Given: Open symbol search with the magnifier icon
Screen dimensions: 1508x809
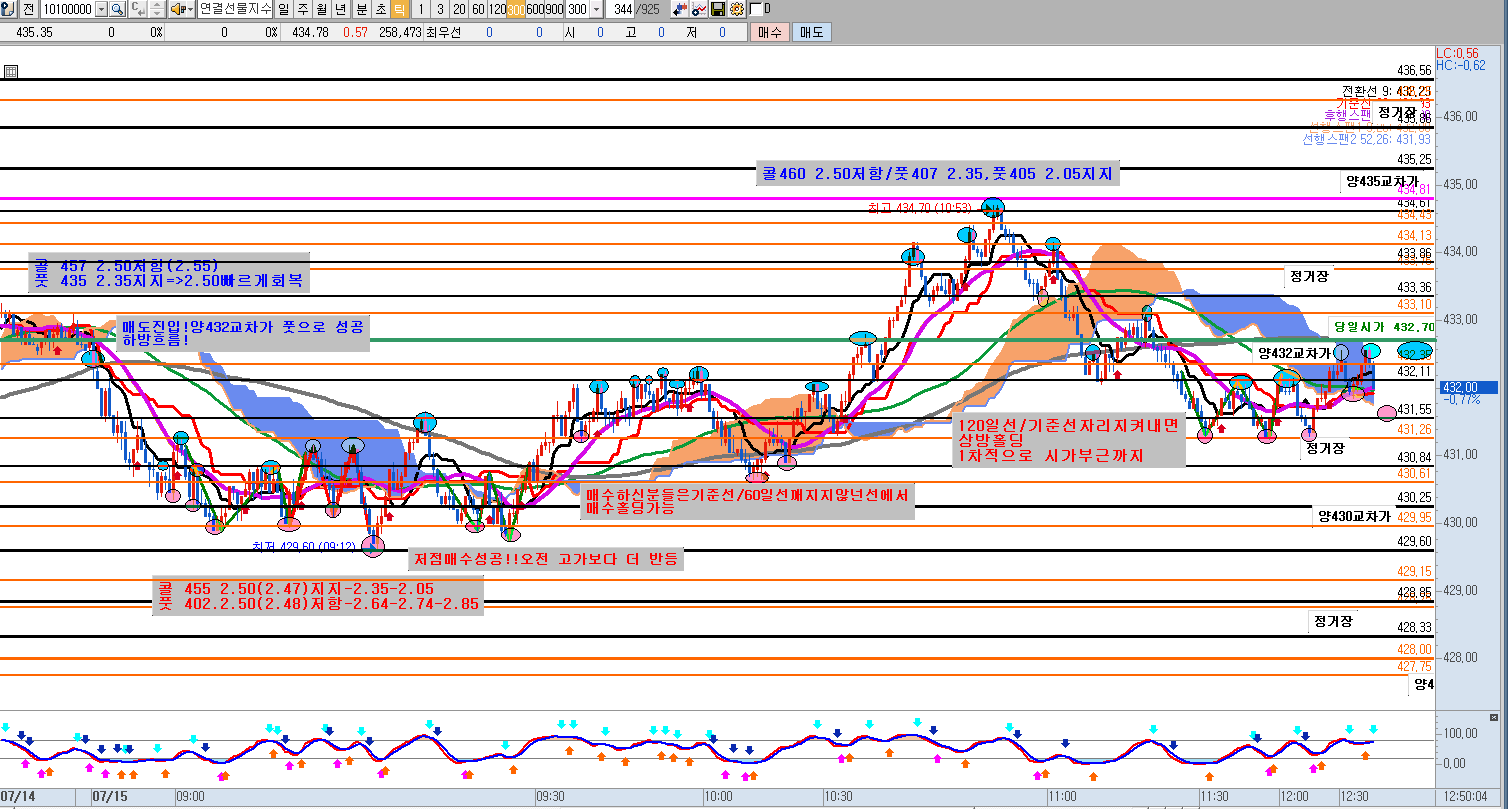Looking at the screenshot, I should [117, 9].
